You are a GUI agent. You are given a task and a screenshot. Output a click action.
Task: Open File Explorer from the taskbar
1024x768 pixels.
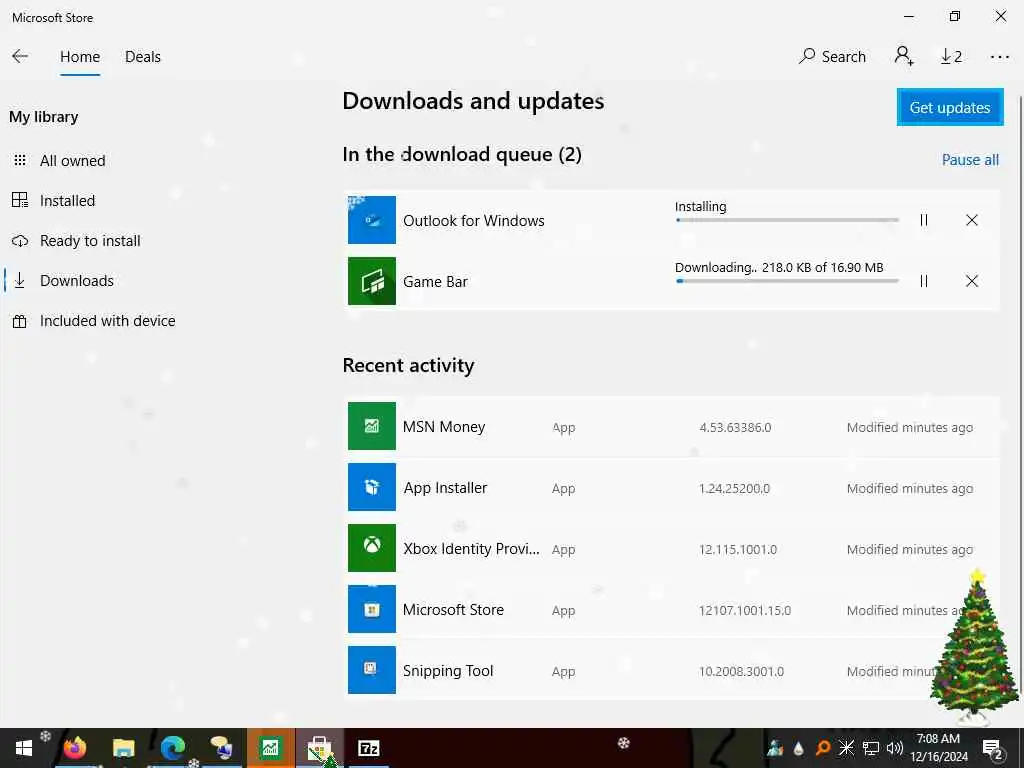pos(123,748)
